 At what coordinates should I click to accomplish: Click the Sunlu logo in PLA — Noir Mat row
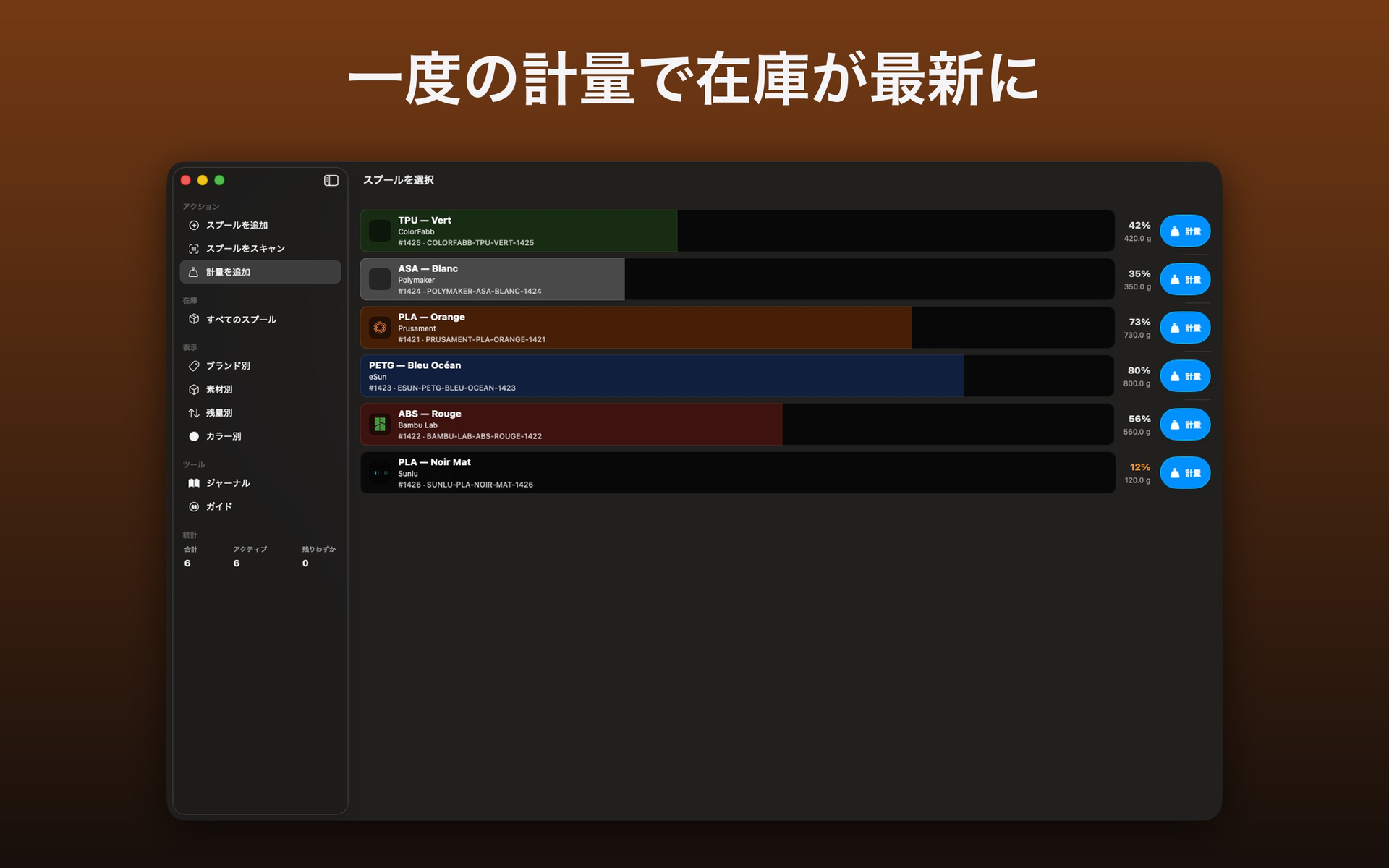click(380, 473)
